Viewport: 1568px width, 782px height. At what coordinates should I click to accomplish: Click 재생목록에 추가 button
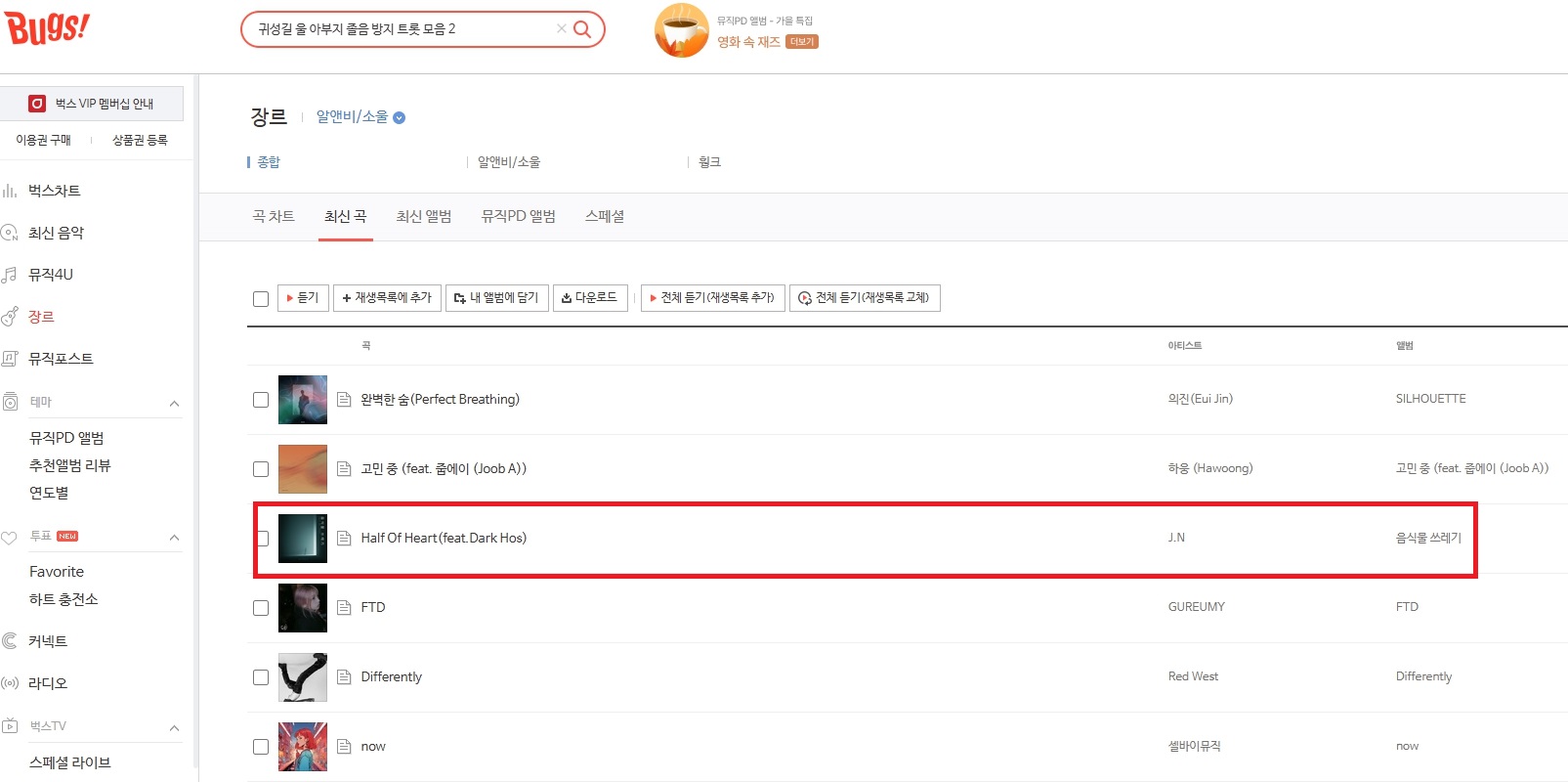pyautogui.click(x=388, y=298)
